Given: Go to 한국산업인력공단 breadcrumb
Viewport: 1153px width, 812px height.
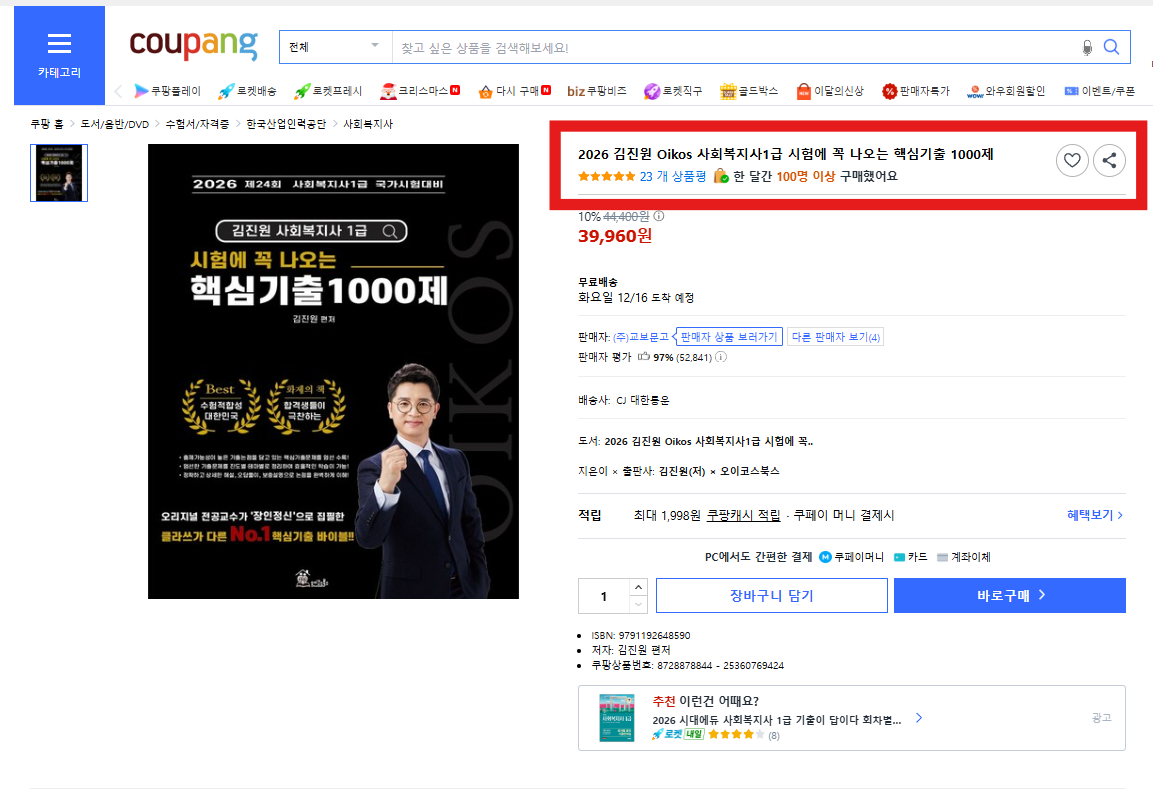Looking at the screenshot, I should 285,124.
